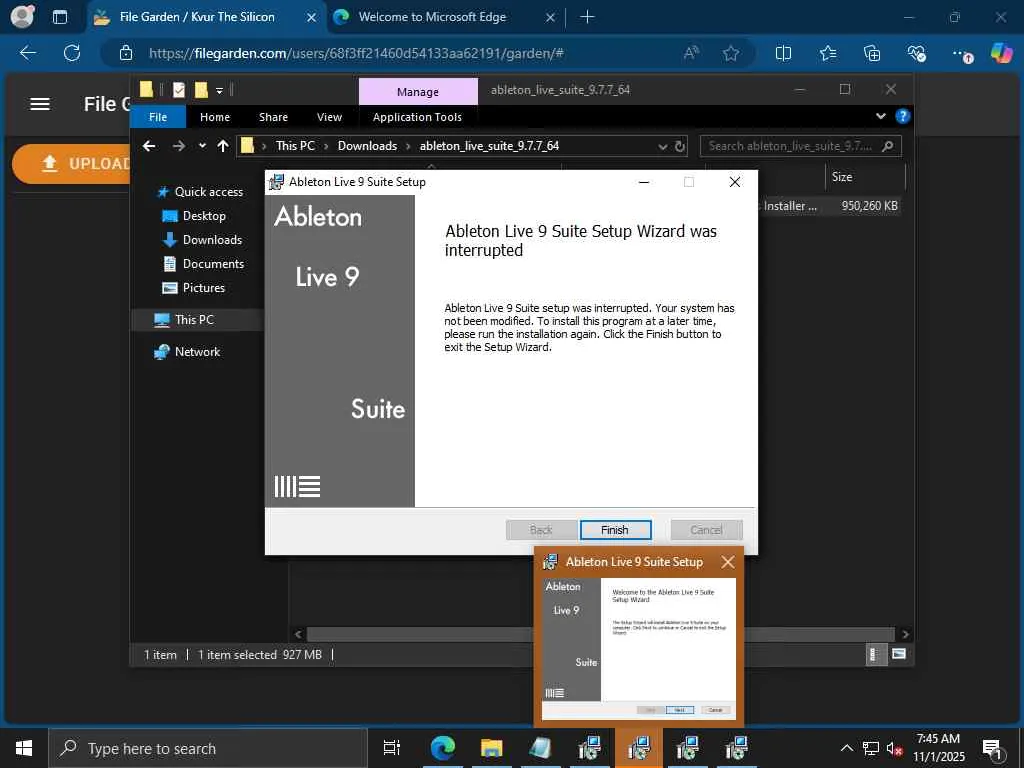Click New Folder icon in Explorer title bar
This screenshot has height=768, width=1024.
click(x=201, y=90)
